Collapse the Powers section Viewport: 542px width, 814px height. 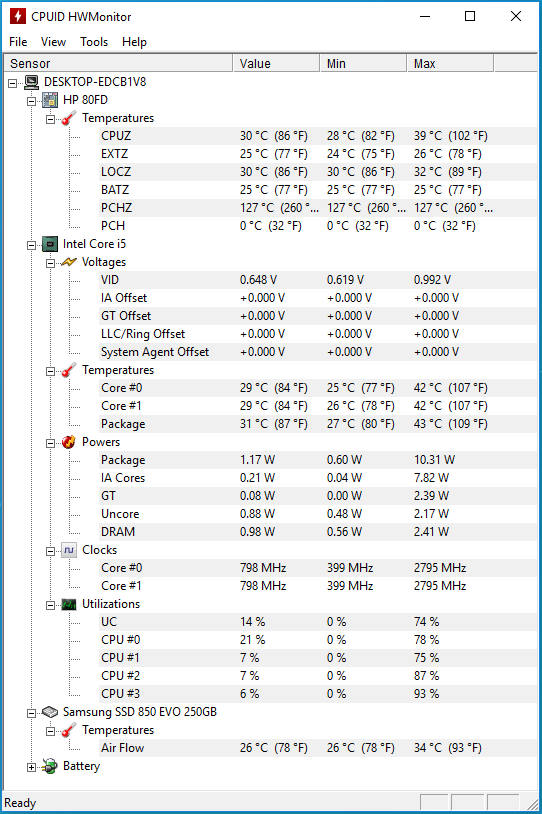coord(50,443)
